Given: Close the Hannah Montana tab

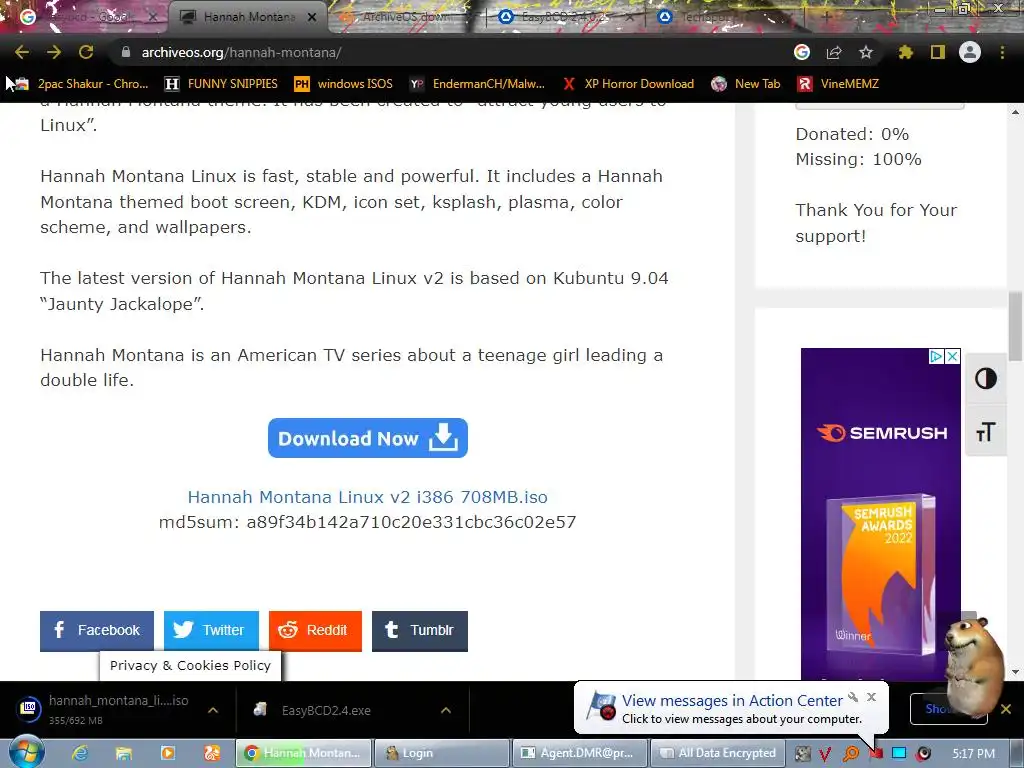Looking at the screenshot, I should [312, 17].
